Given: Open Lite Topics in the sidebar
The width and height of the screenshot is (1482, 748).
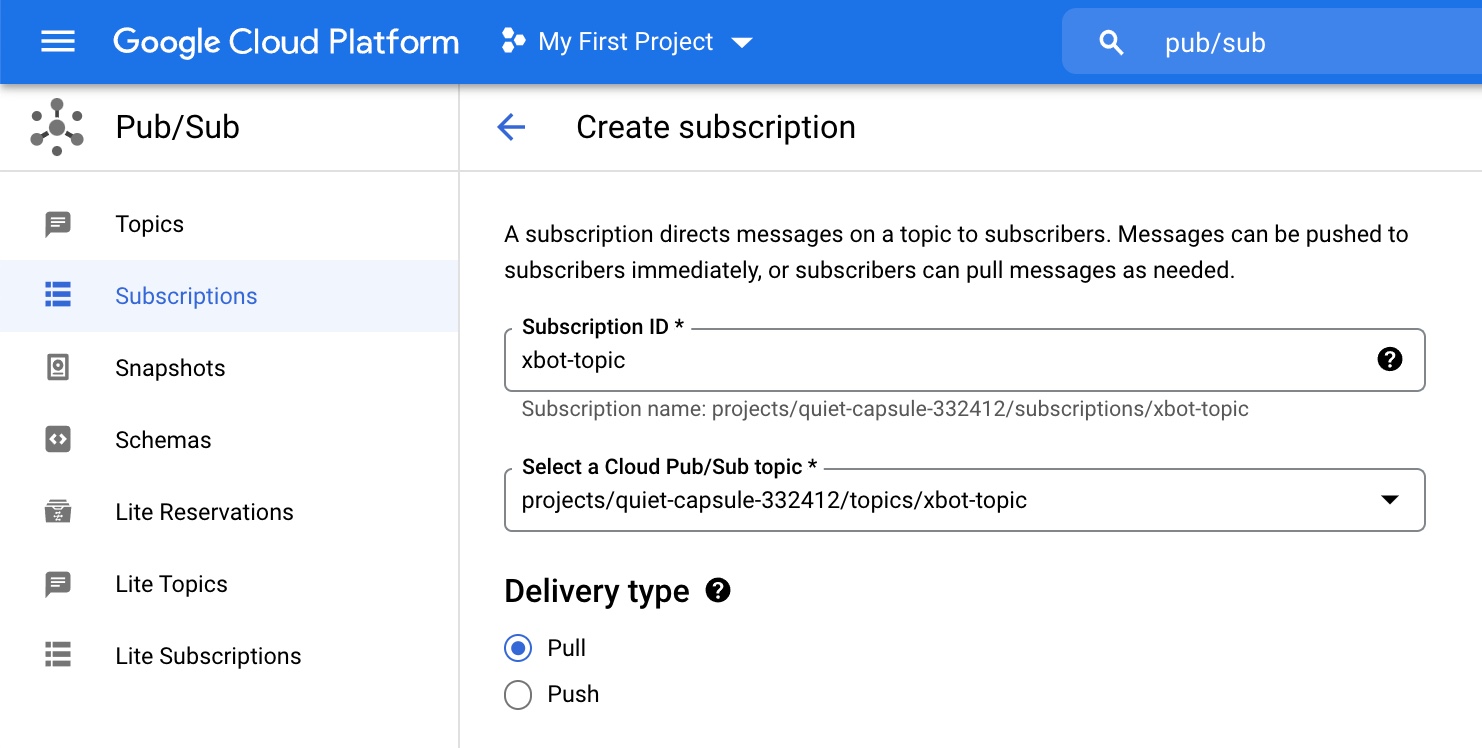Looking at the screenshot, I should (229, 584).
